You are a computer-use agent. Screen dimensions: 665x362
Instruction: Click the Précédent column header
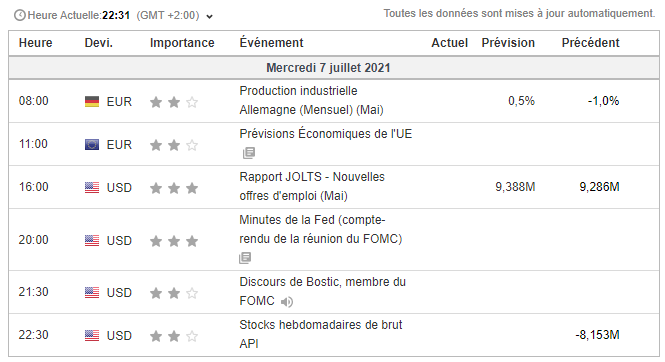590,43
